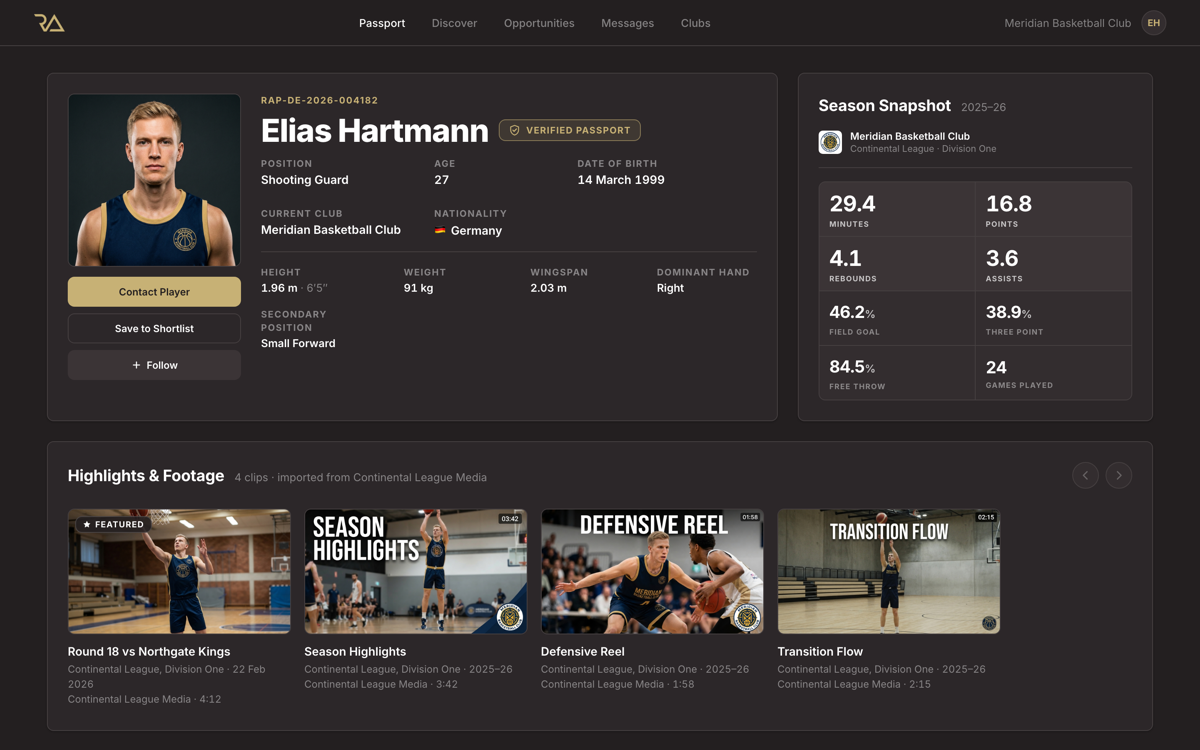The height and width of the screenshot is (750, 1200).
Task: Open the Defensive Reel video thumbnail
Action: 652,571
